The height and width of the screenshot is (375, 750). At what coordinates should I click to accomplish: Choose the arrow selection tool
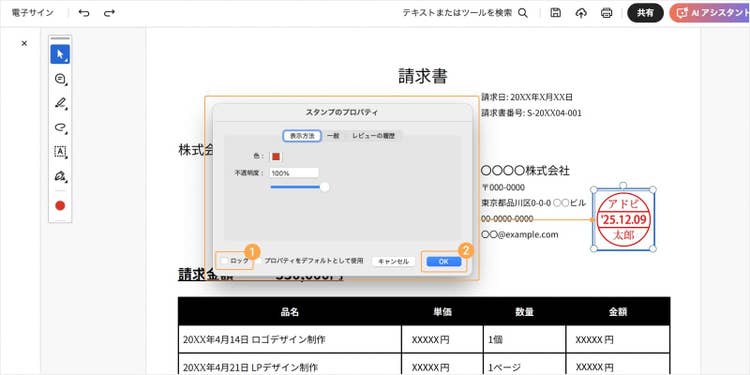click(60, 54)
